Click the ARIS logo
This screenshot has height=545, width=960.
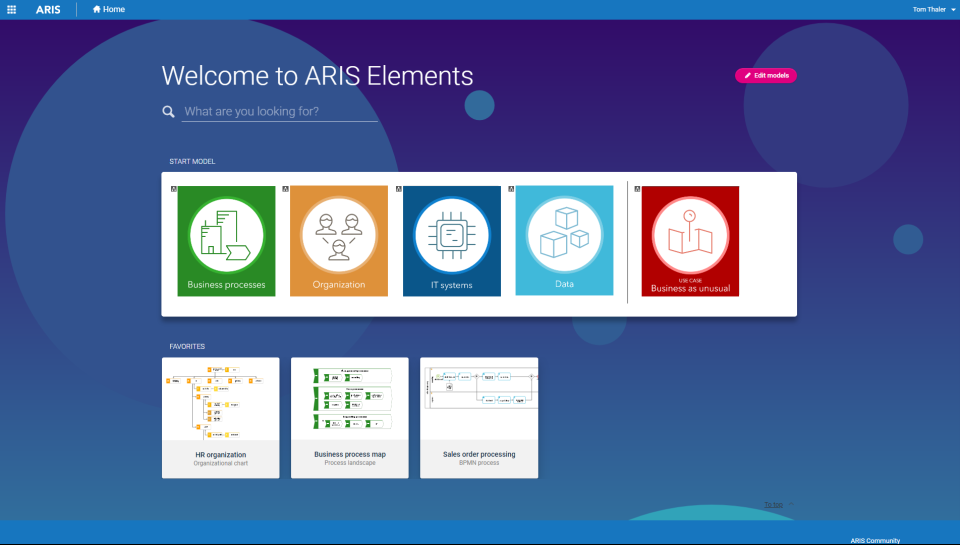click(48, 9)
